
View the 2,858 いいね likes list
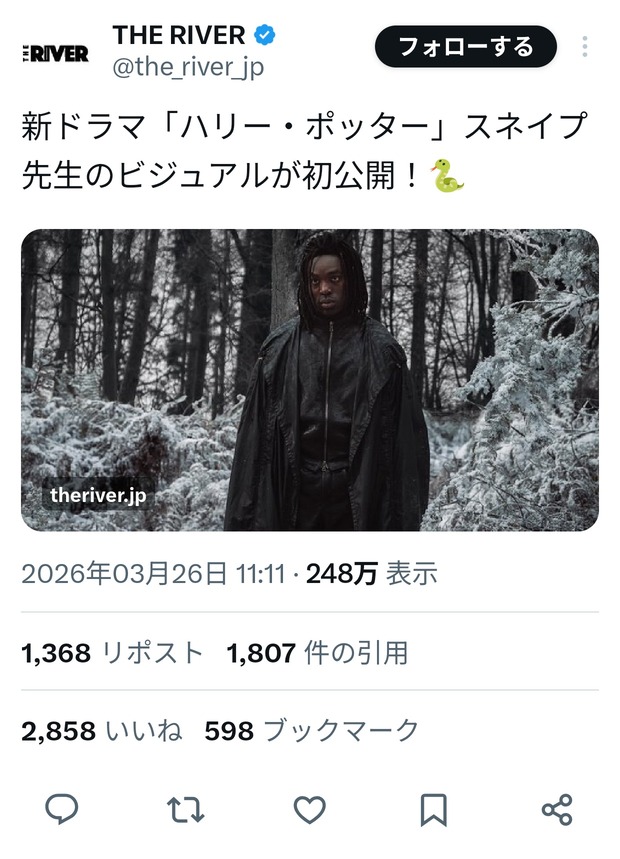[x=102, y=731]
